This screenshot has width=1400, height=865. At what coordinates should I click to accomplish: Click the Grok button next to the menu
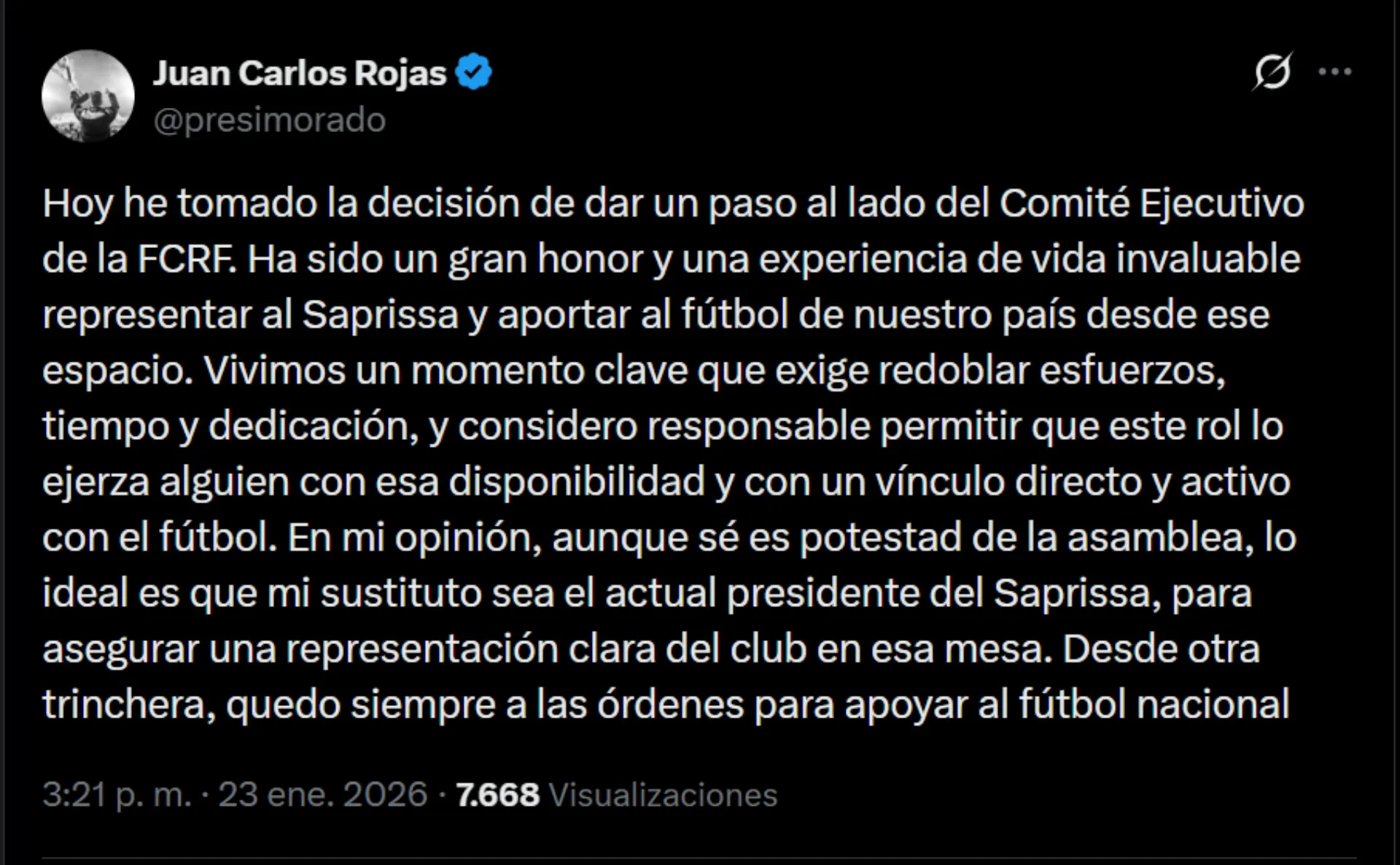pos(1272,71)
